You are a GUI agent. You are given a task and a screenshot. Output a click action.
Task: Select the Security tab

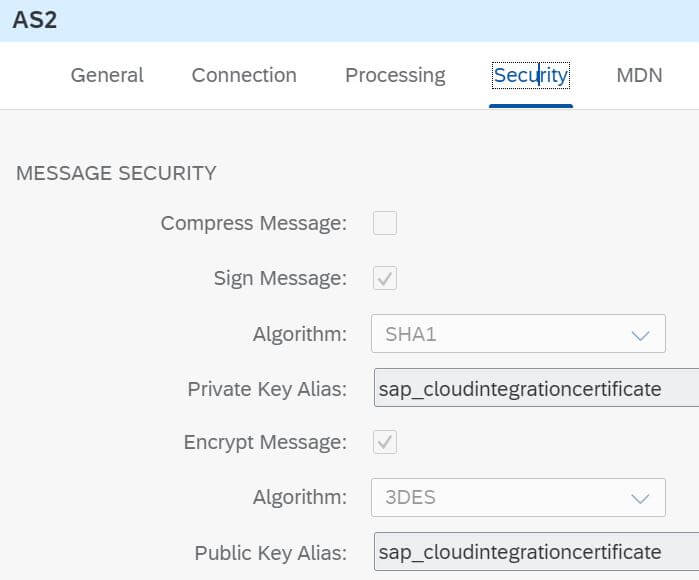tap(530, 75)
